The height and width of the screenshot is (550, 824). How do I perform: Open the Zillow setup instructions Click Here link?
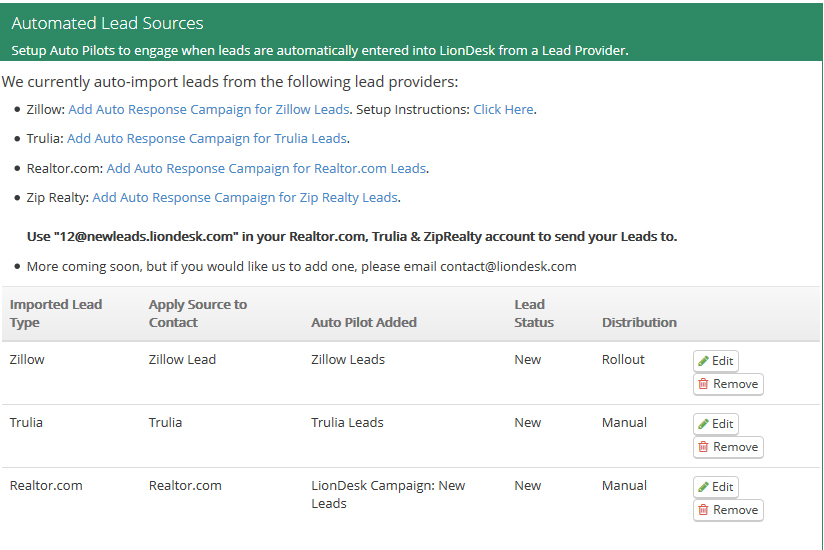pos(503,109)
